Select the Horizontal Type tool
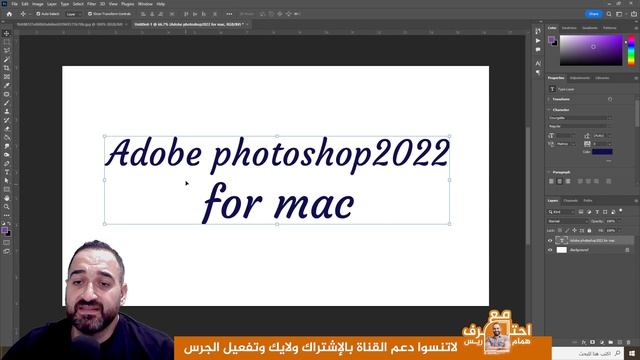 pos(7,172)
